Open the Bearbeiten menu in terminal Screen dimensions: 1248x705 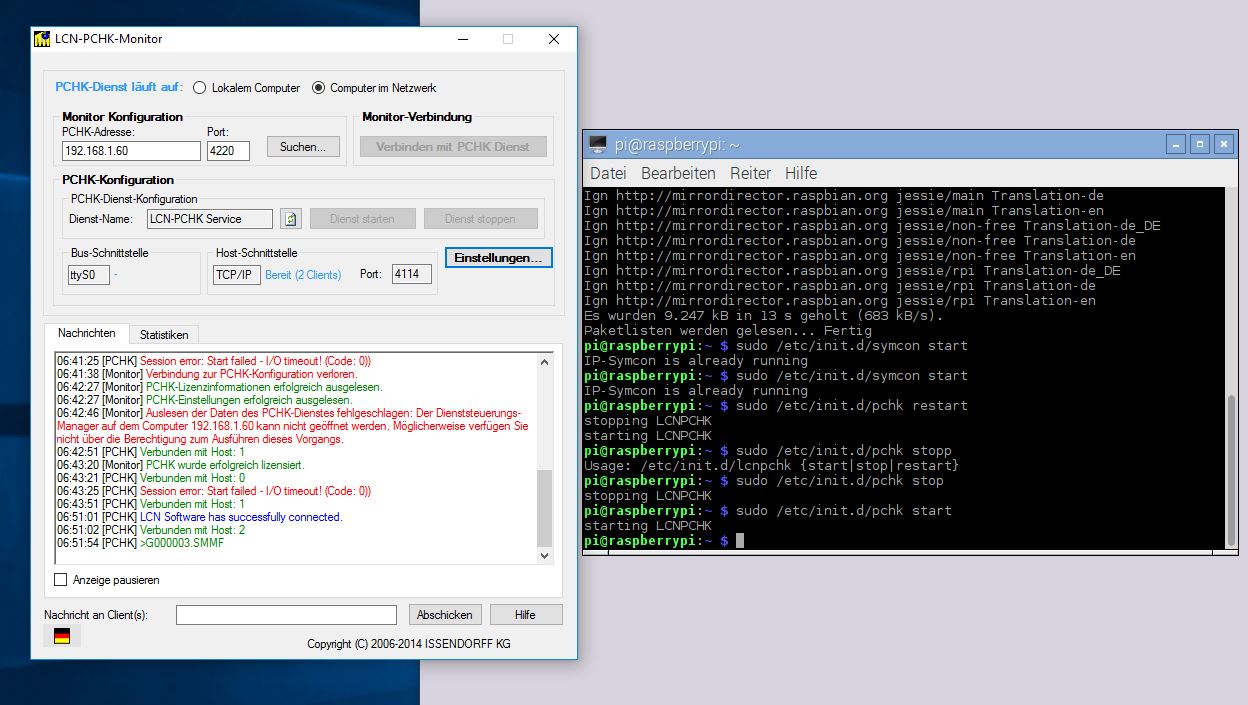678,173
